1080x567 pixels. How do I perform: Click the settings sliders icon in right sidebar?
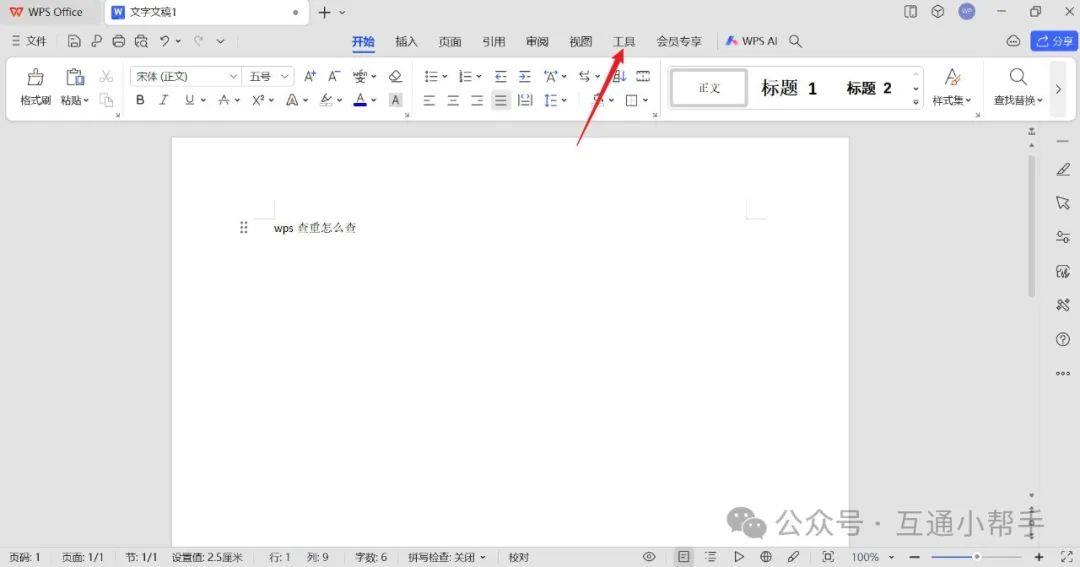(x=1063, y=237)
